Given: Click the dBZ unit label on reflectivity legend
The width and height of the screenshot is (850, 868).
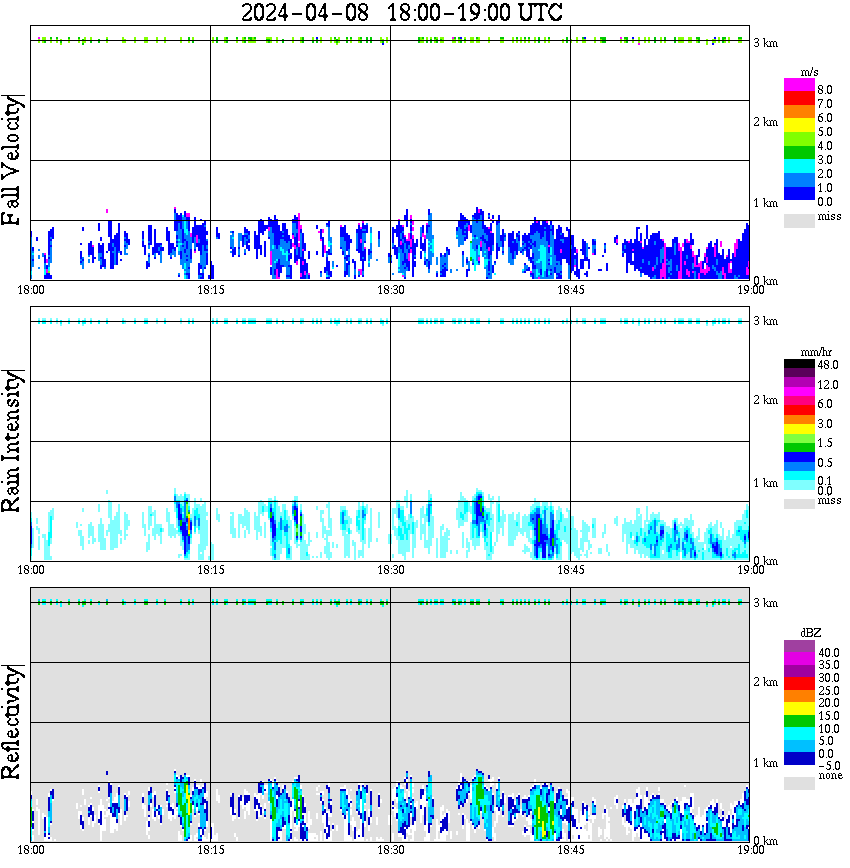Looking at the screenshot, I should pyautogui.click(x=811, y=633).
